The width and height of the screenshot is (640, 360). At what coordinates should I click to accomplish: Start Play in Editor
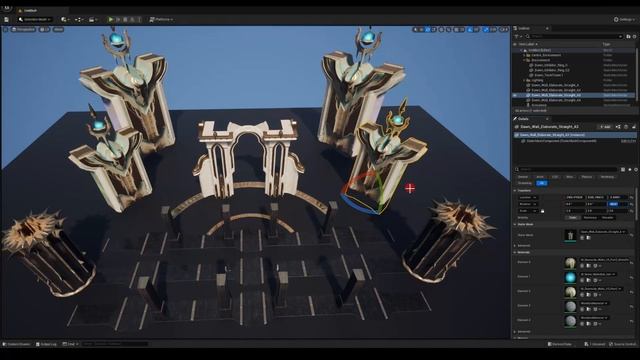[110, 19]
